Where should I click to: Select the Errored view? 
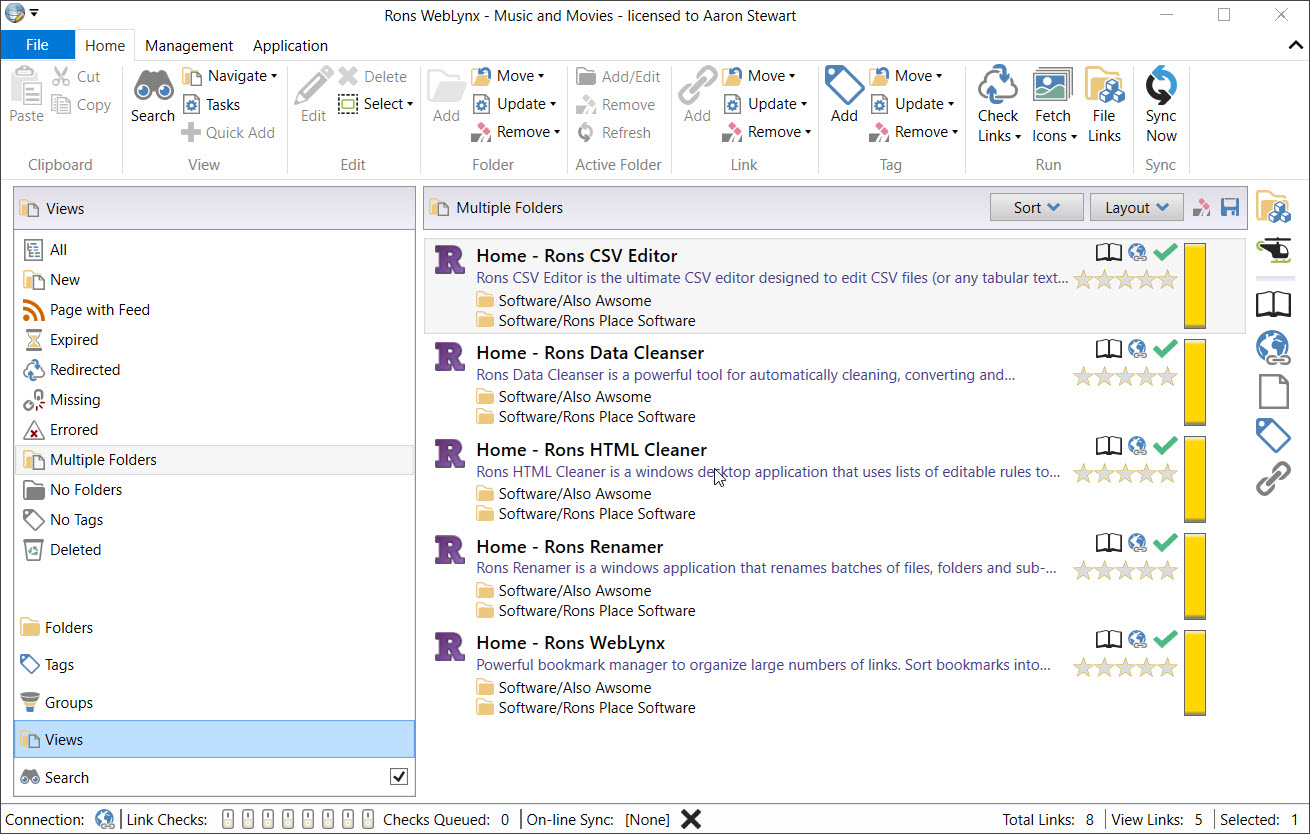[214, 430]
